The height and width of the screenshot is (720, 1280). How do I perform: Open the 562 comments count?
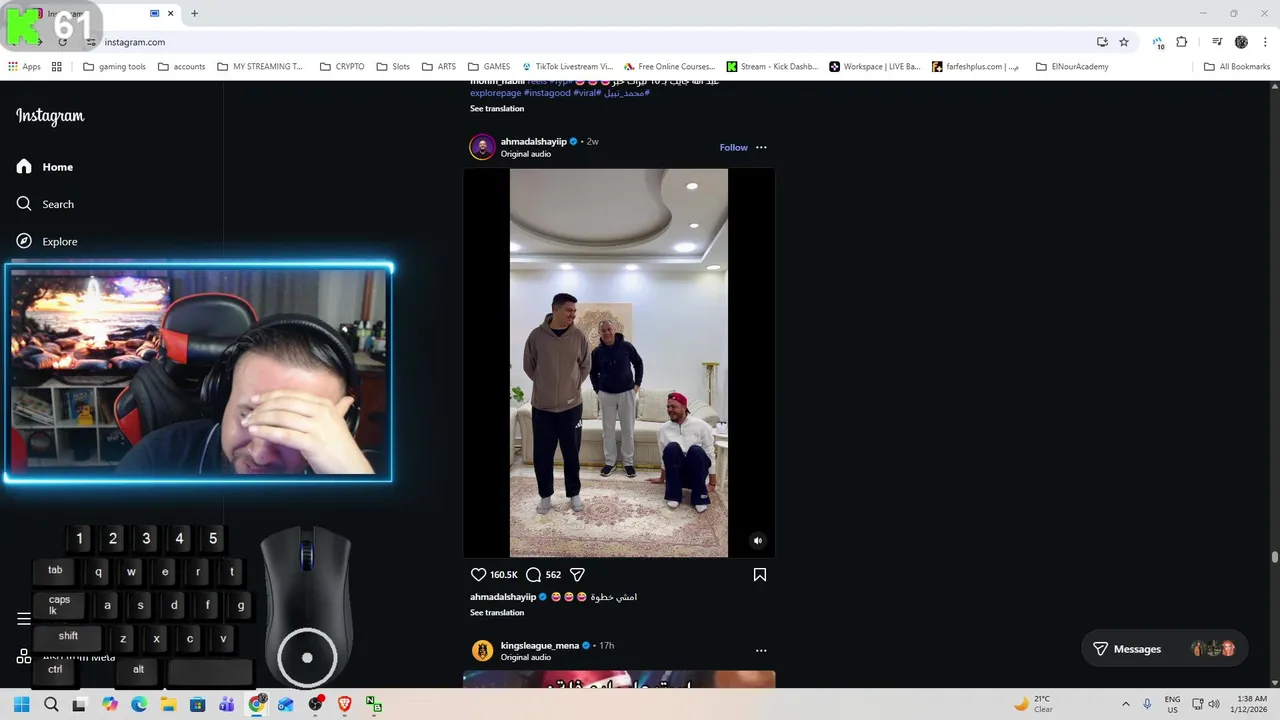click(x=553, y=575)
